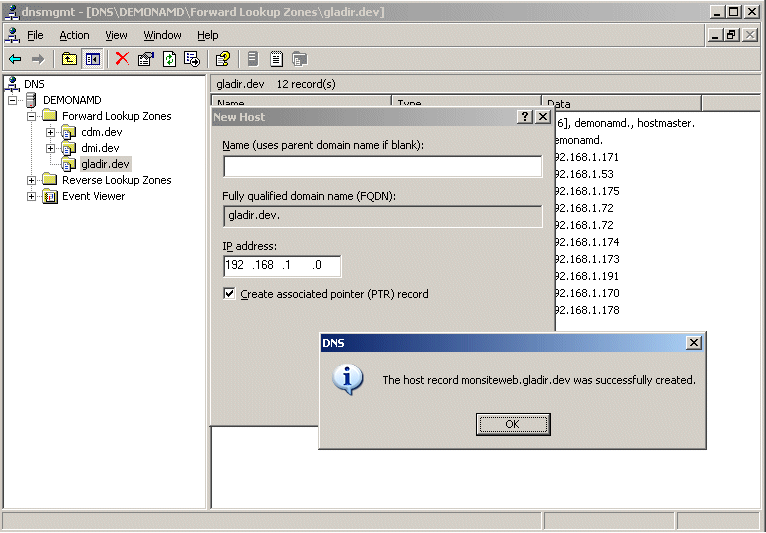The width and height of the screenshot is (766, 533).
Task: Click the DNS root icon in tree
Action: tap(13, 84)
